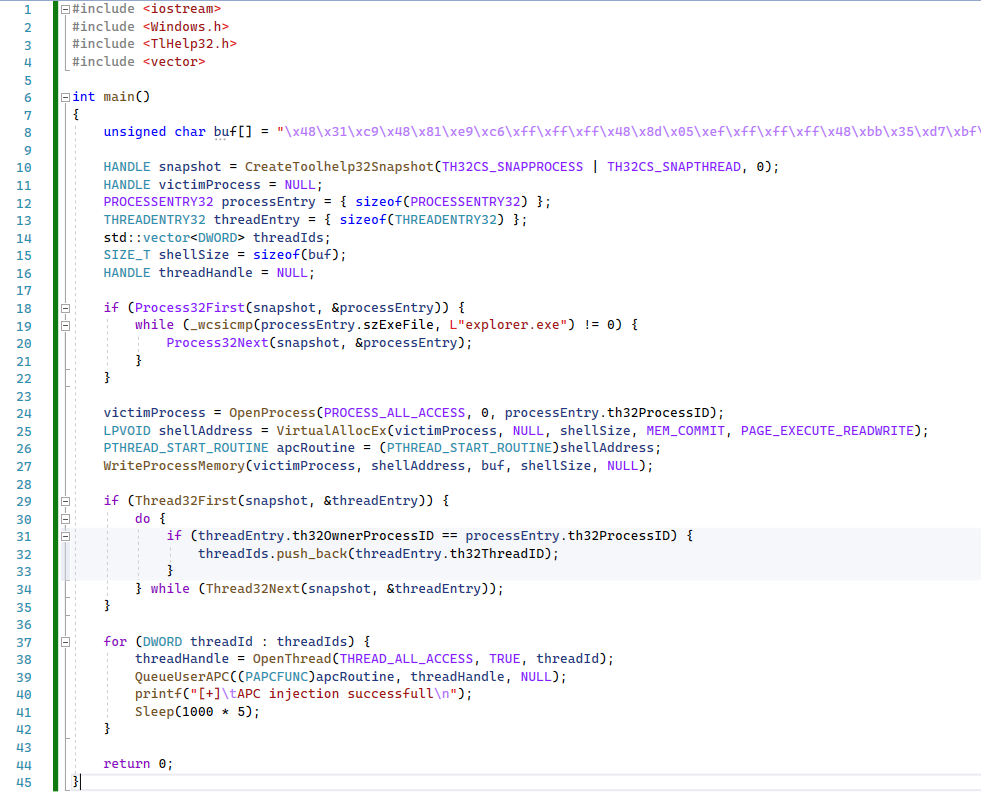Image resolution: width=981 pixels, height=797 pixels.
Task: Click th32OwnerProcessID member
Action: [363, 536]
